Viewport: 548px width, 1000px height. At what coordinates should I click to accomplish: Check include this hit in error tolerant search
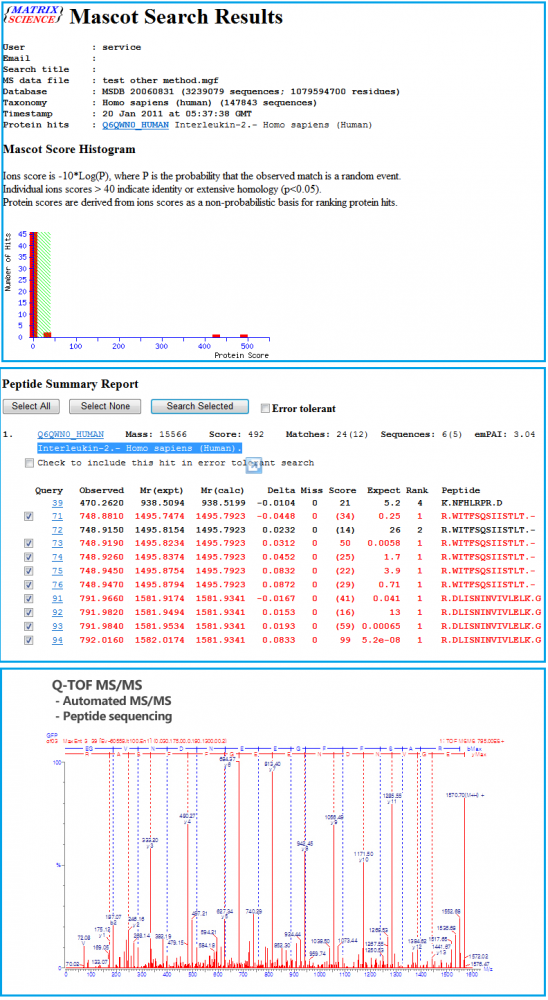(x=29, y=463)
